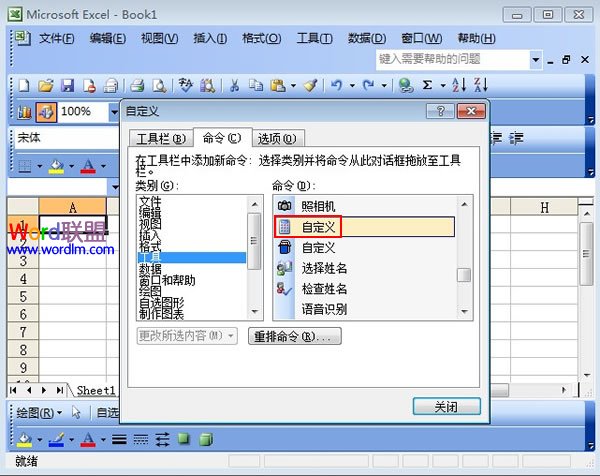This screenshot has height=476, width=600.
Task: Save the workbook with the floppy disk icon
Action: pyautogui.click(x=67, y=85)
